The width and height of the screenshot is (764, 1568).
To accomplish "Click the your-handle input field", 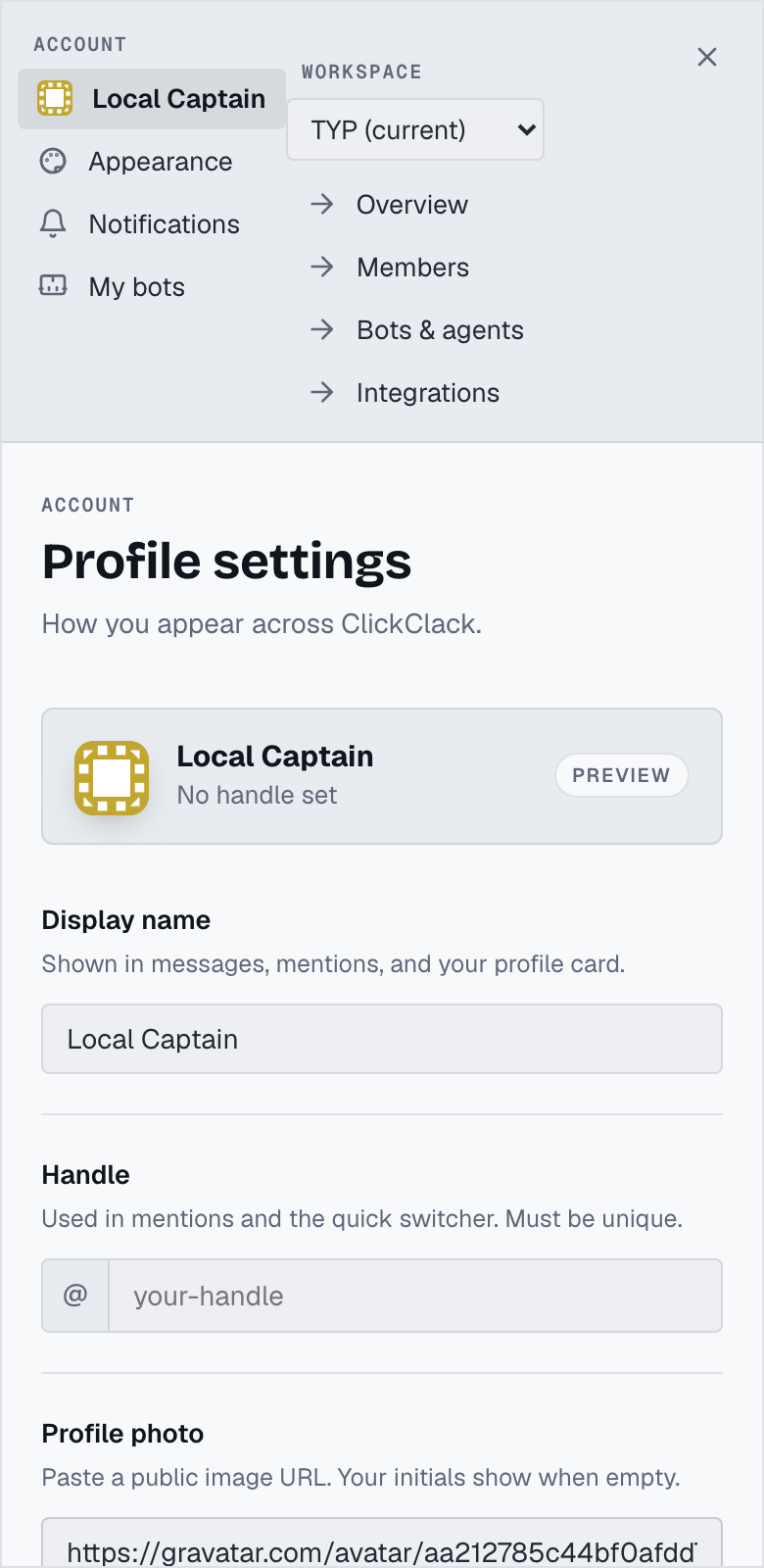I will tap(415, 1296).
